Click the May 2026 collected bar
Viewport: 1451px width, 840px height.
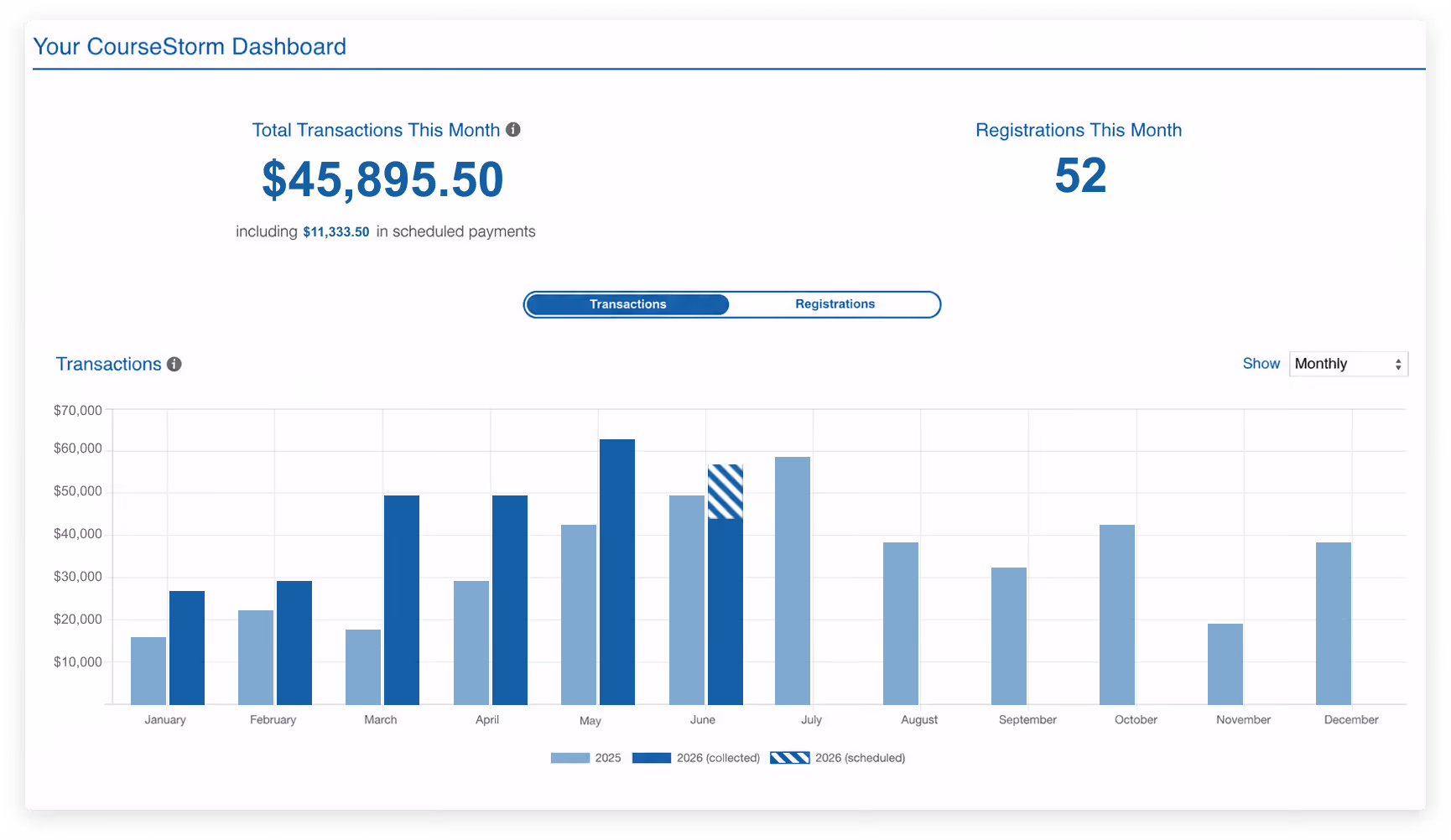pyautogui.click(x=617, y=572)
